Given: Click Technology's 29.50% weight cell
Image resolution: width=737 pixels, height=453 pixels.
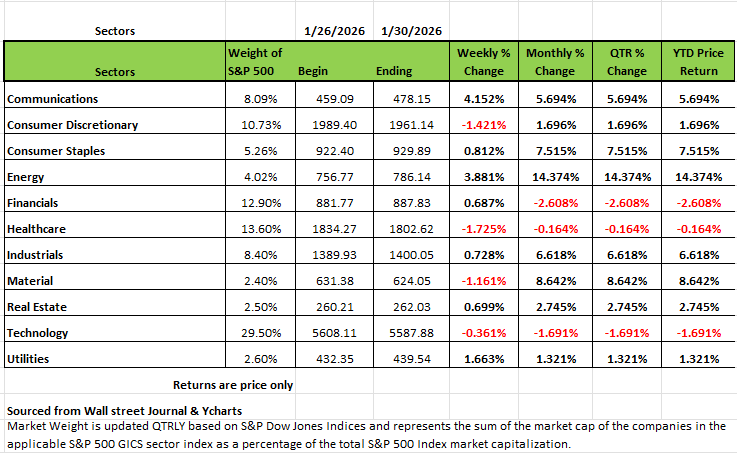Looking at the screenshot, I should click(261, 332).
